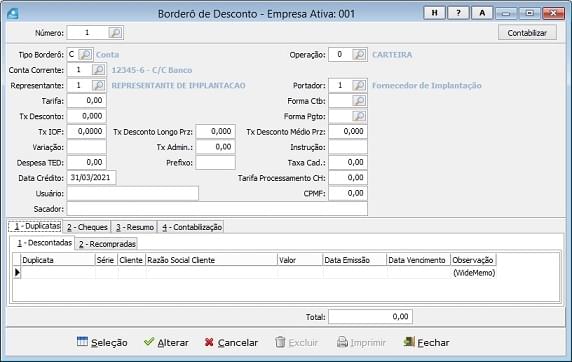Screen dimensions: 572x362
Task: Click the Razão Social Cliente column header
Action: [211, 260]
